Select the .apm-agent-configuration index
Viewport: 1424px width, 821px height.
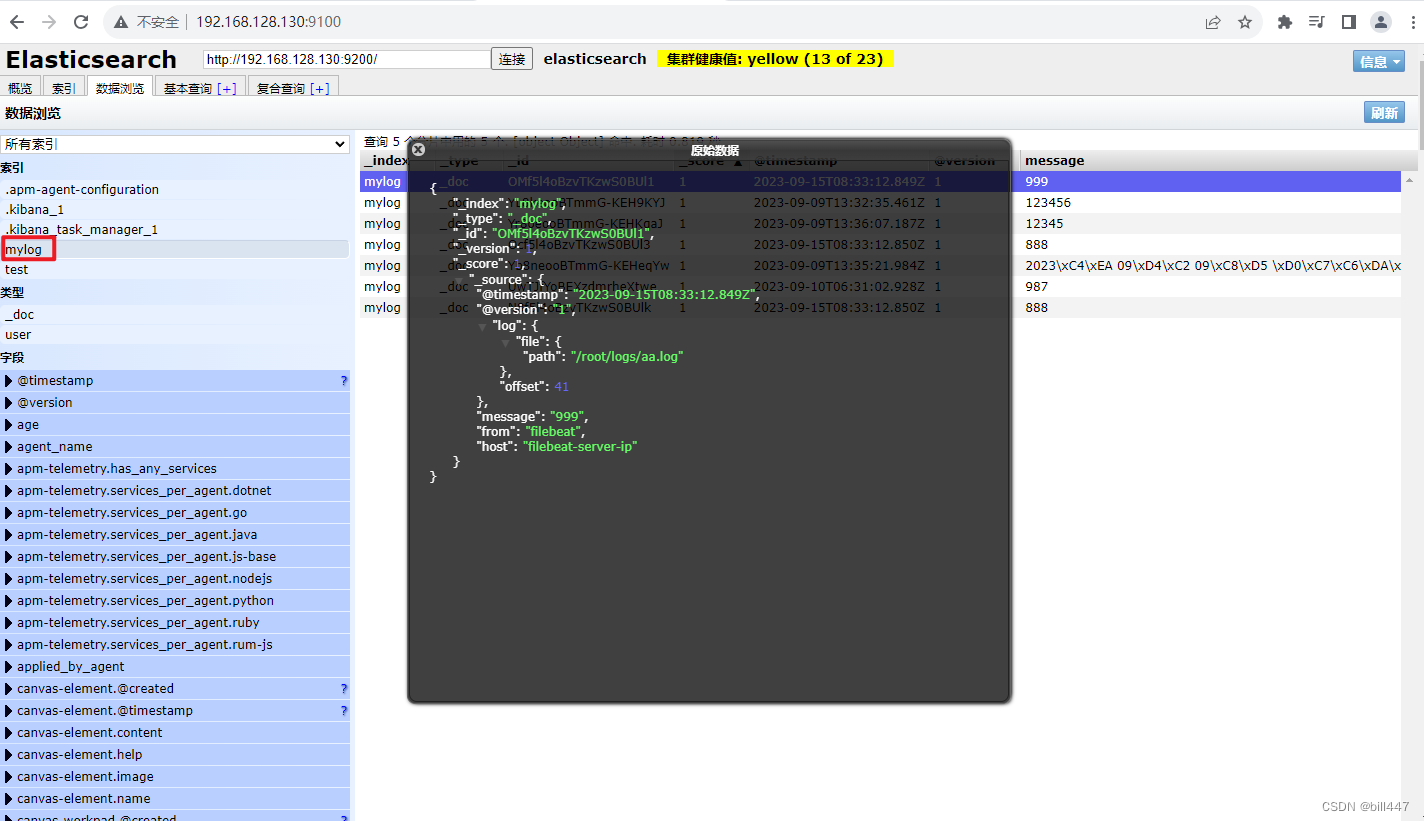click(x=175, y=189)
